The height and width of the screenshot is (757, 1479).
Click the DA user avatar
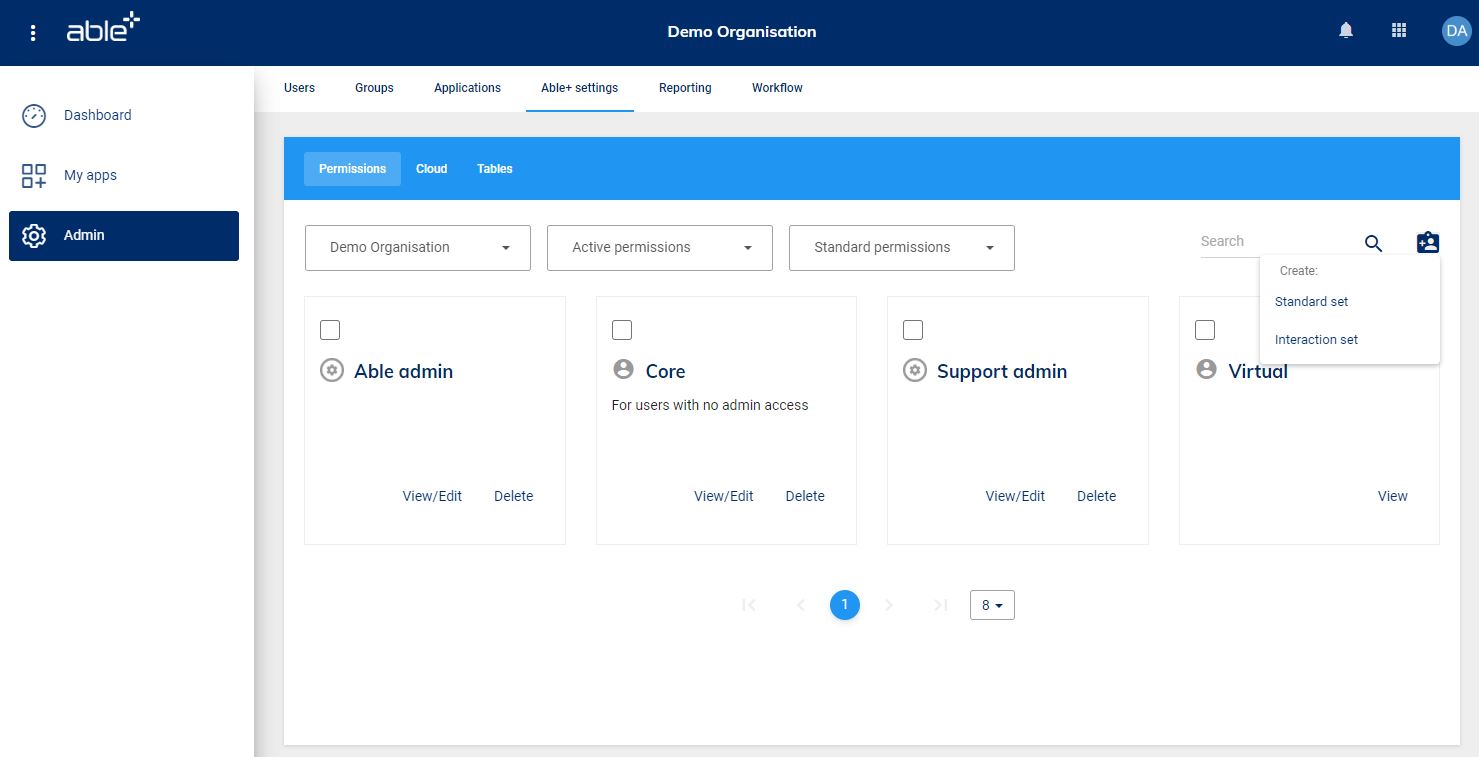pyautogui.click(x=1455, y=31)
